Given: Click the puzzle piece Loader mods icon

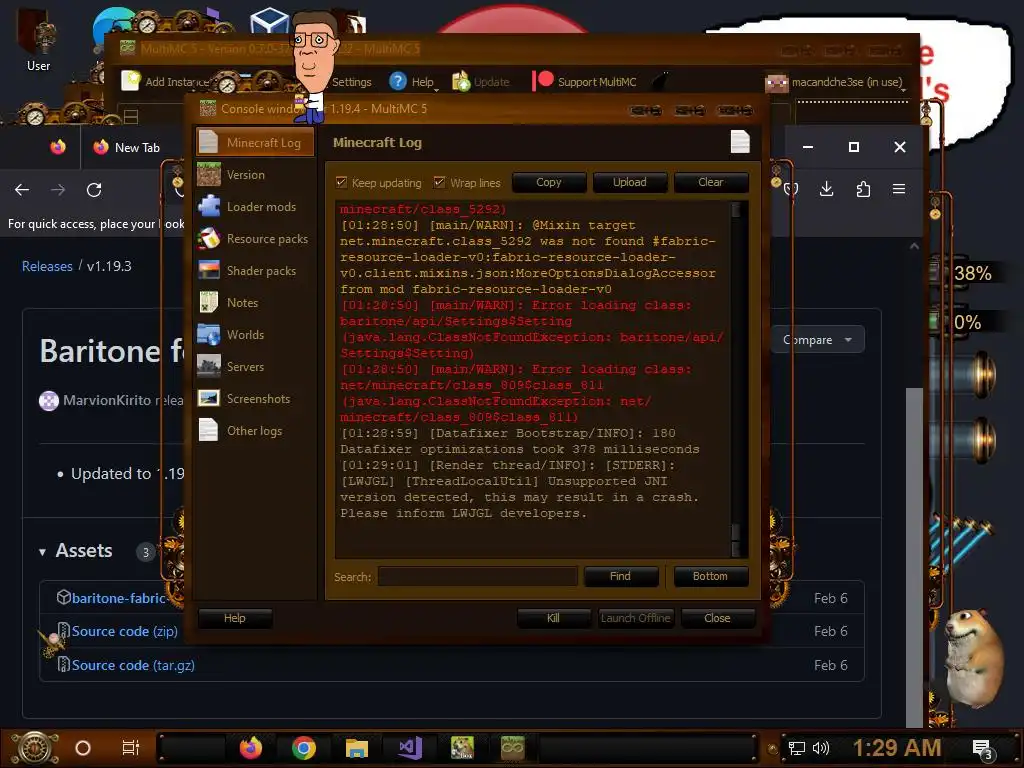Looking at the screenshot, I should tap(209, 206).
